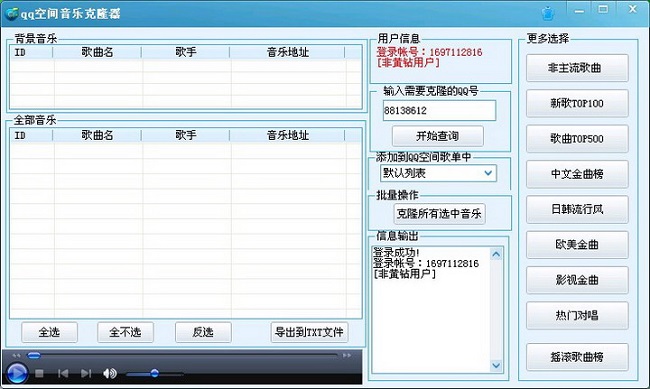Image resolution: width=650 pixels, height=389 pixels.
Task: Open the skin shirt icon in title bar
Action: coord(548,13)
